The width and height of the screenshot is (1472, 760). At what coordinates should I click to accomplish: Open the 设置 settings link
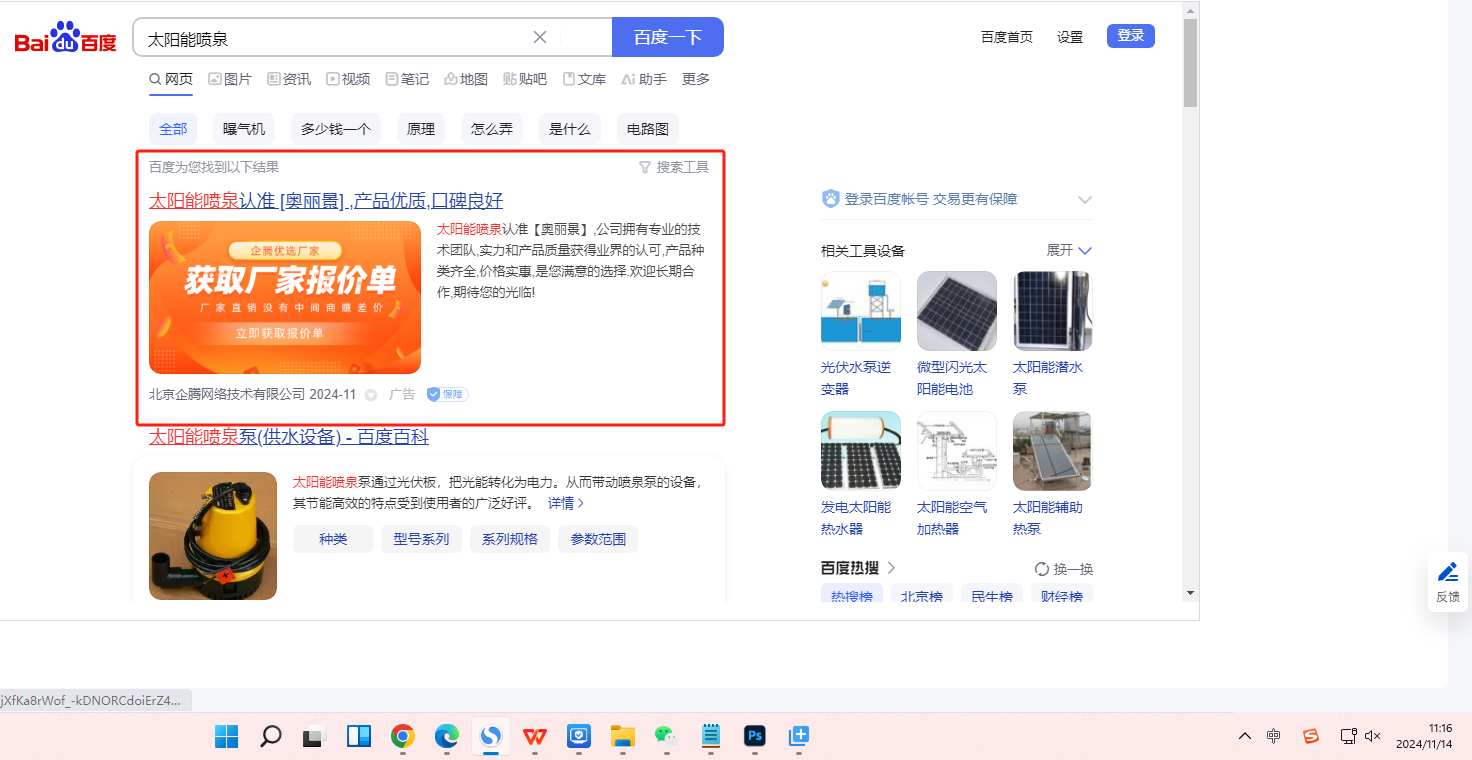click(1070, 37)
